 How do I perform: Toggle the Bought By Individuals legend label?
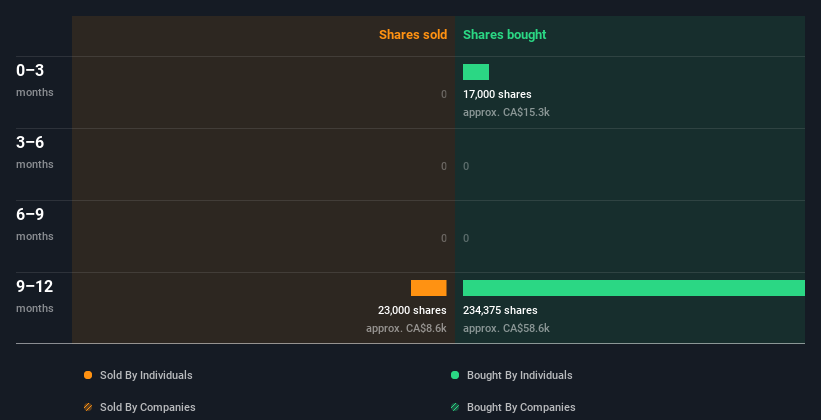click(x=519, y=375)
